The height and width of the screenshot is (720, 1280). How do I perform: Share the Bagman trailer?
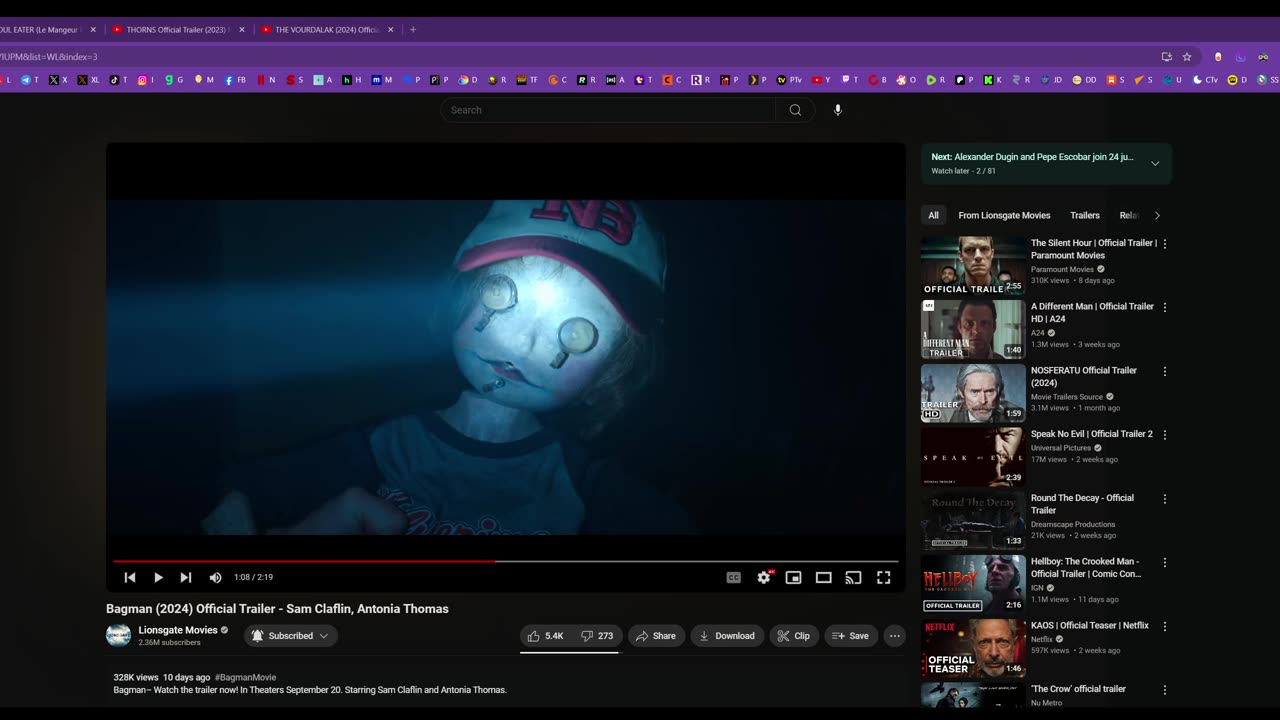(x=656, y=636)
